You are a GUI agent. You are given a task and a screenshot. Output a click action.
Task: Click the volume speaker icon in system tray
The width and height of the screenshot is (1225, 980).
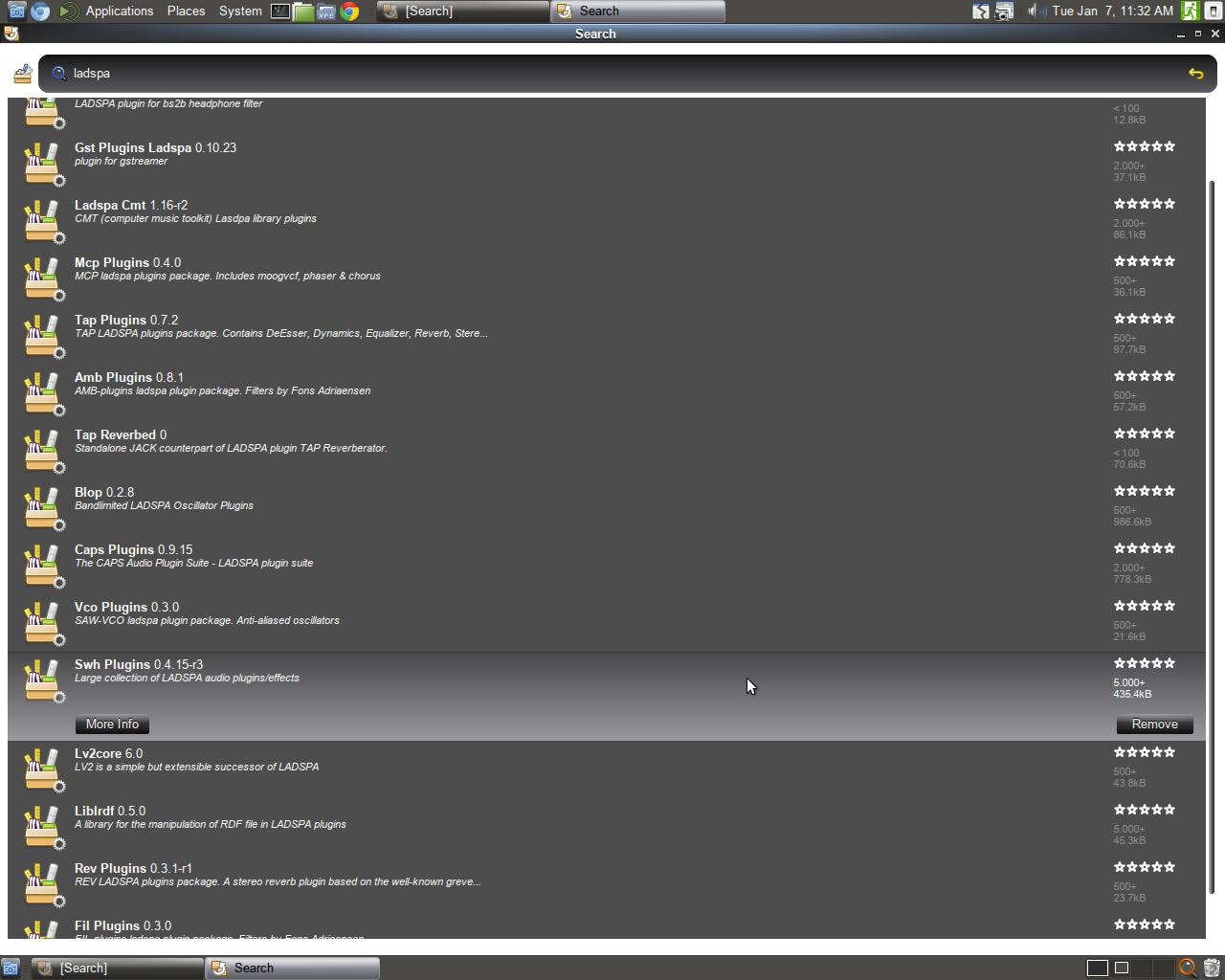pyautogui.click(x=1036, y=11)
